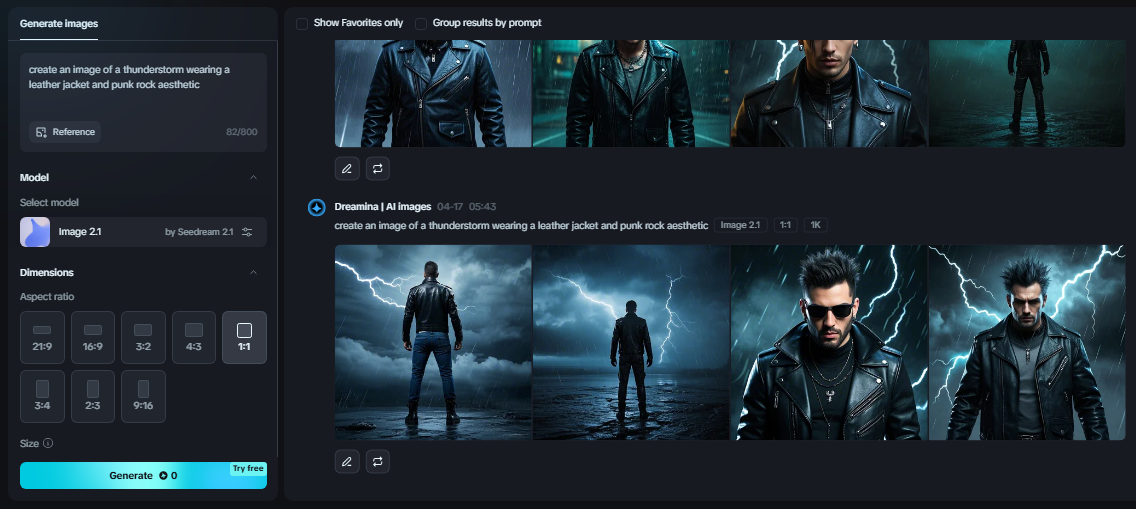Viewport: 1136px width, 509px height.
Task: Click the Size info icon
Action: point(48,443)
